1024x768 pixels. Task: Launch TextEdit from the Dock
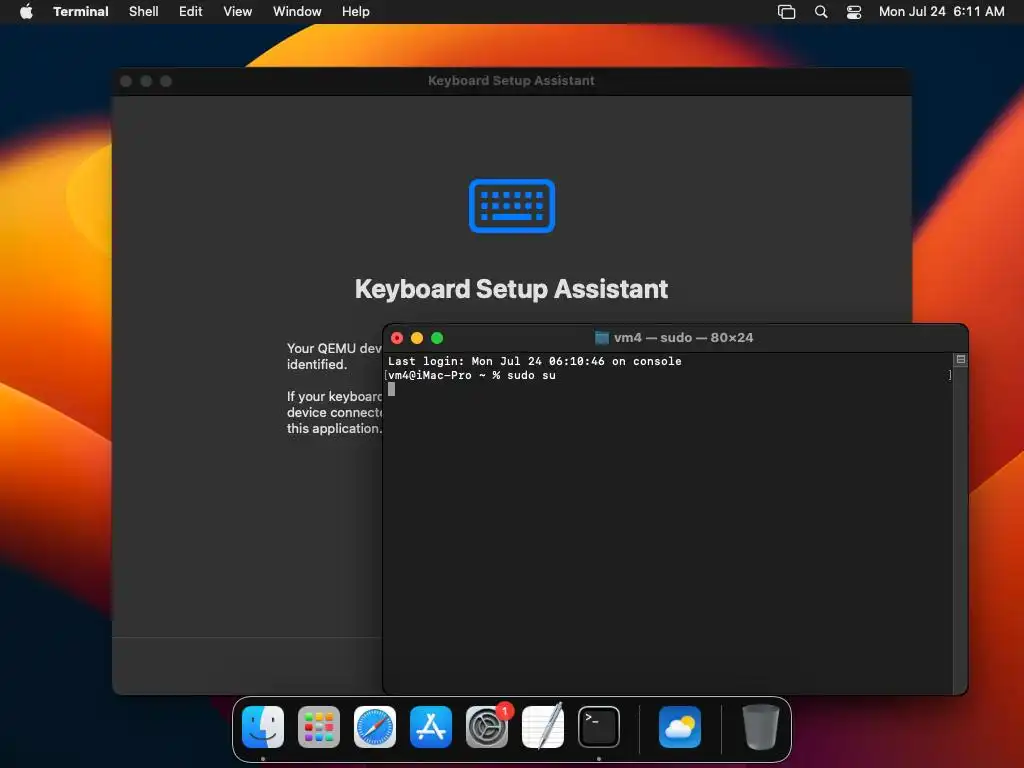coord(543,727)
